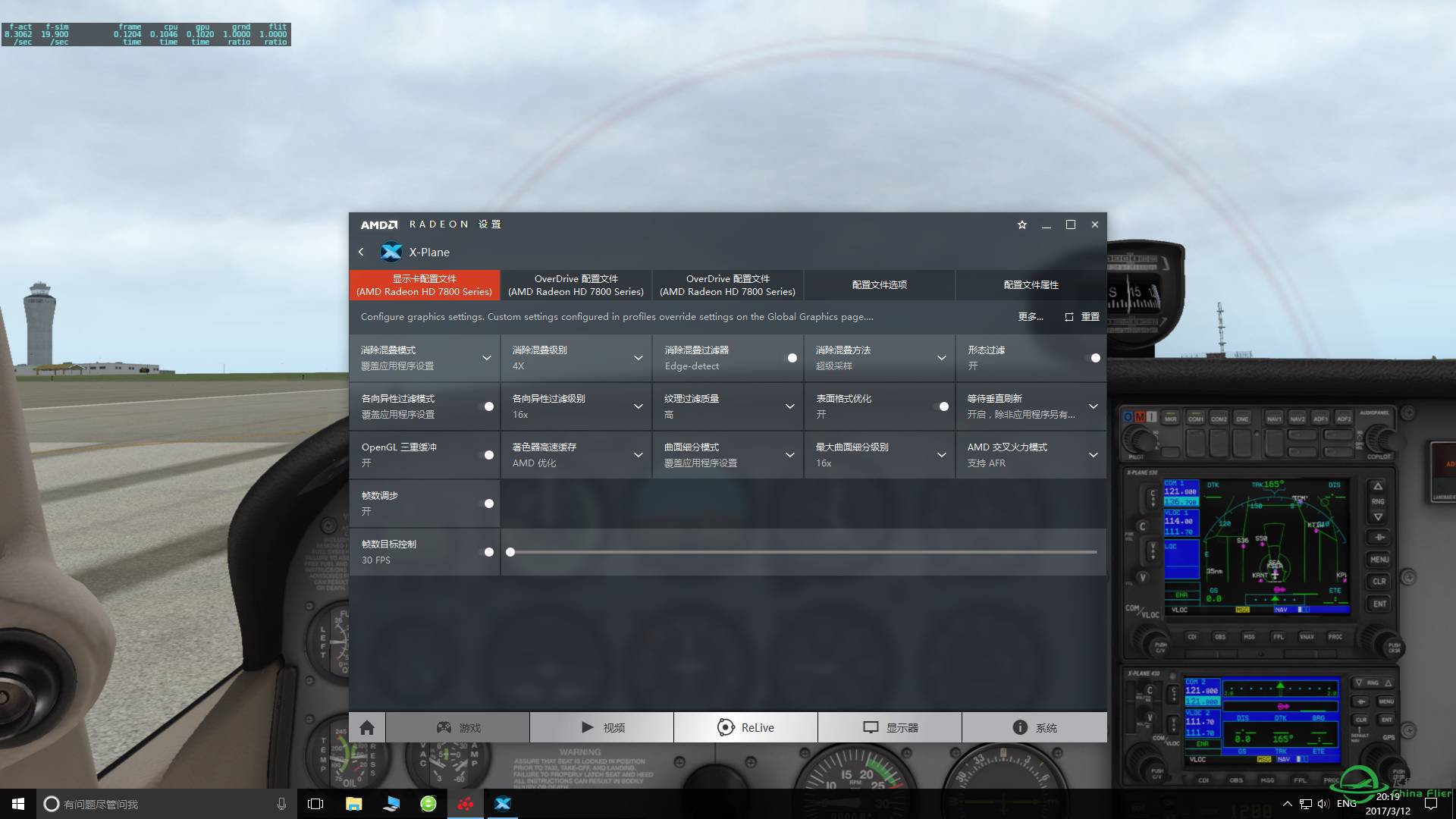Select the second OverDrive 配置文件 tab
Image resolution: width=1456 pixels, height=819 pixels.
(728, 285)
